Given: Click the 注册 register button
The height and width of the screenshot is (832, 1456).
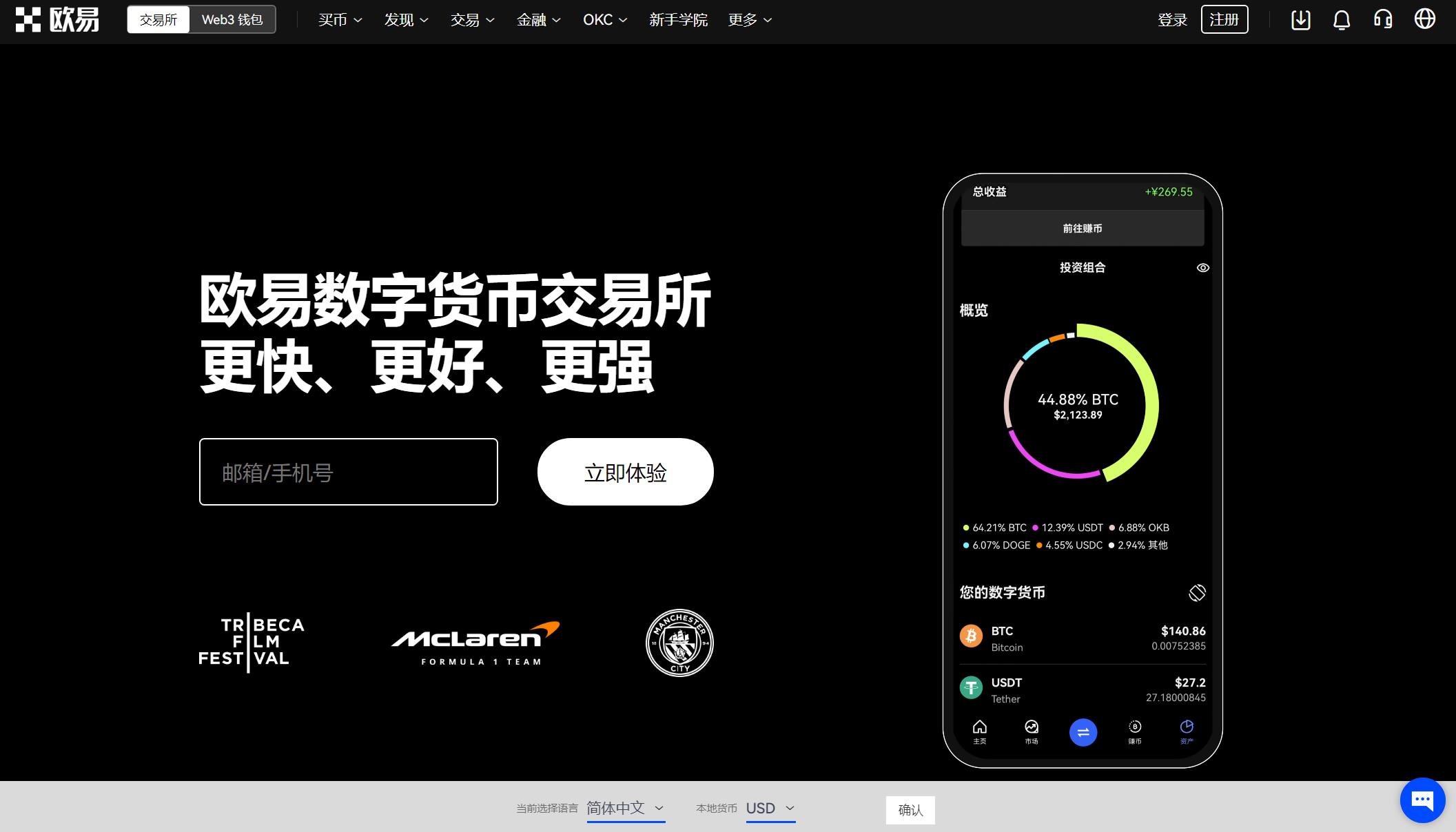Looking at the screenshot, I should pos(1225,19).
